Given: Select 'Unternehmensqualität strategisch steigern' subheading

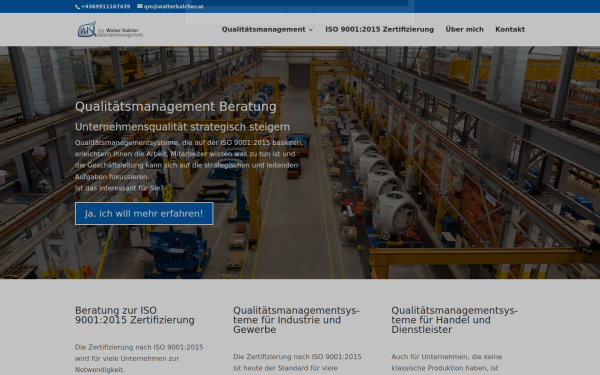Looking at the screenshot, I should (x=182, y=127).
